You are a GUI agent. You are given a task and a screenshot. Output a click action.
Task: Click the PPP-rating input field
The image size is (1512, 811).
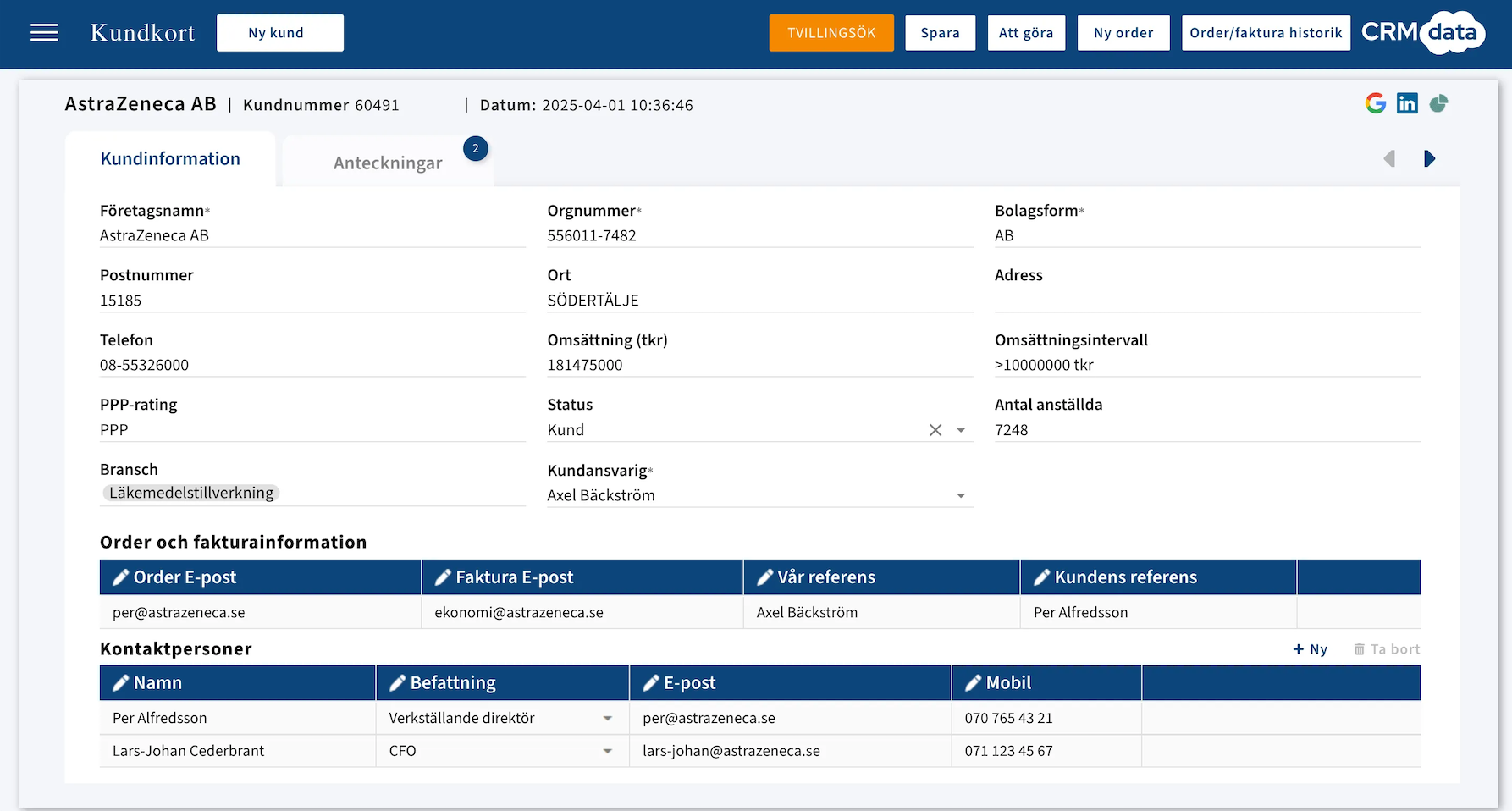[x=312, y=431]
